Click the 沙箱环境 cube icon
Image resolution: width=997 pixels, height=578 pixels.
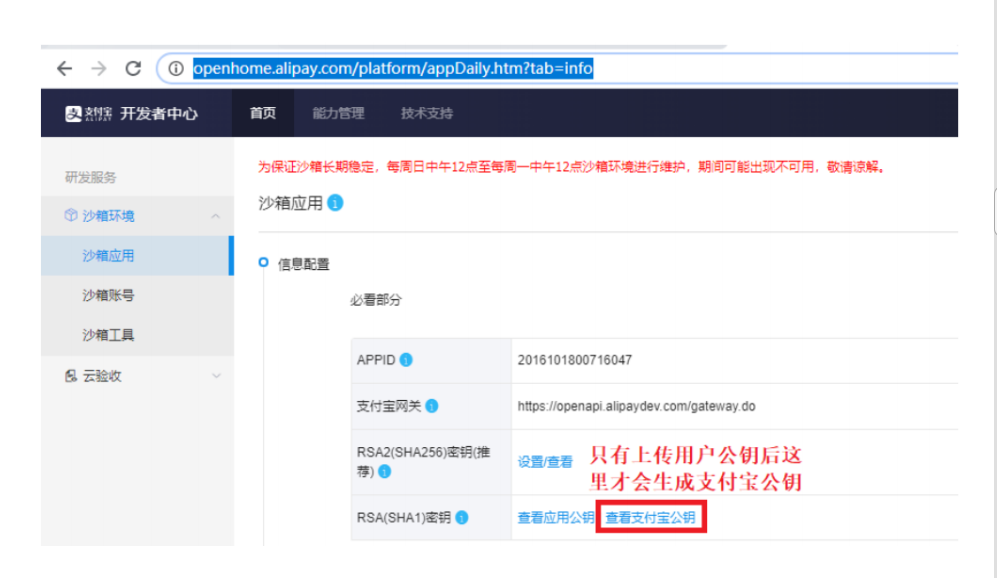pos(71,215)
